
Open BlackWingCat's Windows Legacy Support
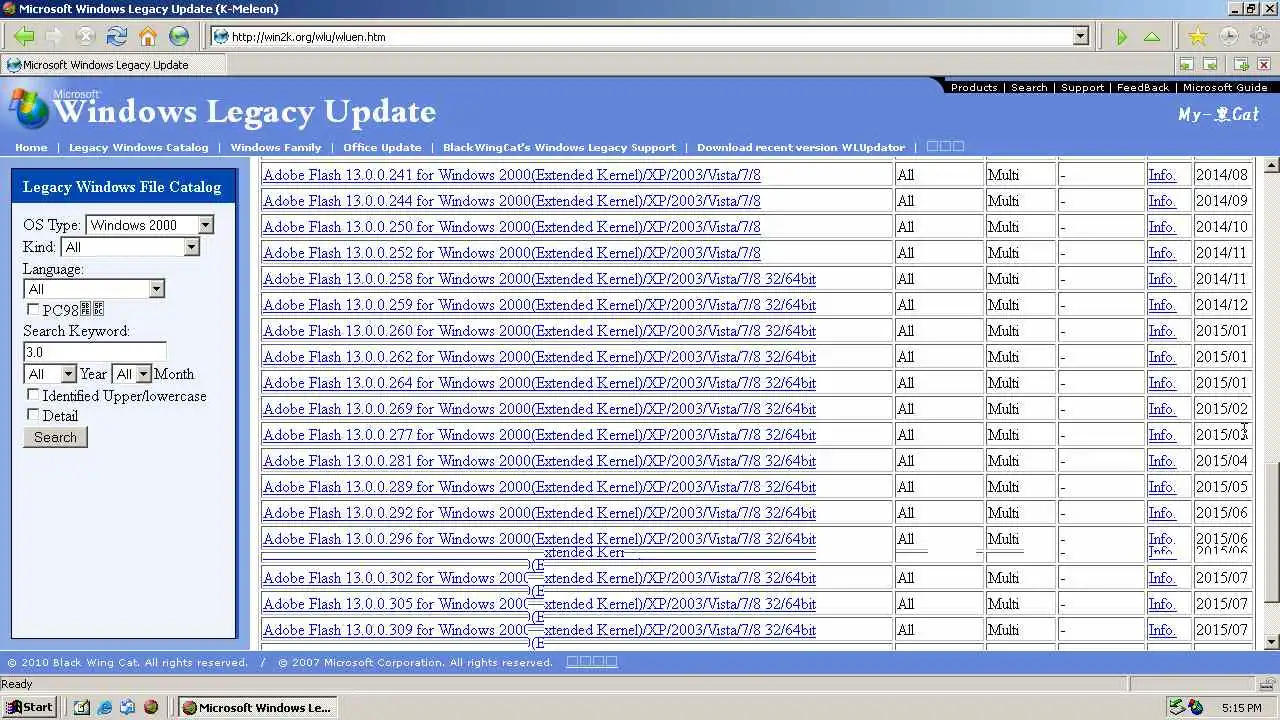click(x=559, y=147)
